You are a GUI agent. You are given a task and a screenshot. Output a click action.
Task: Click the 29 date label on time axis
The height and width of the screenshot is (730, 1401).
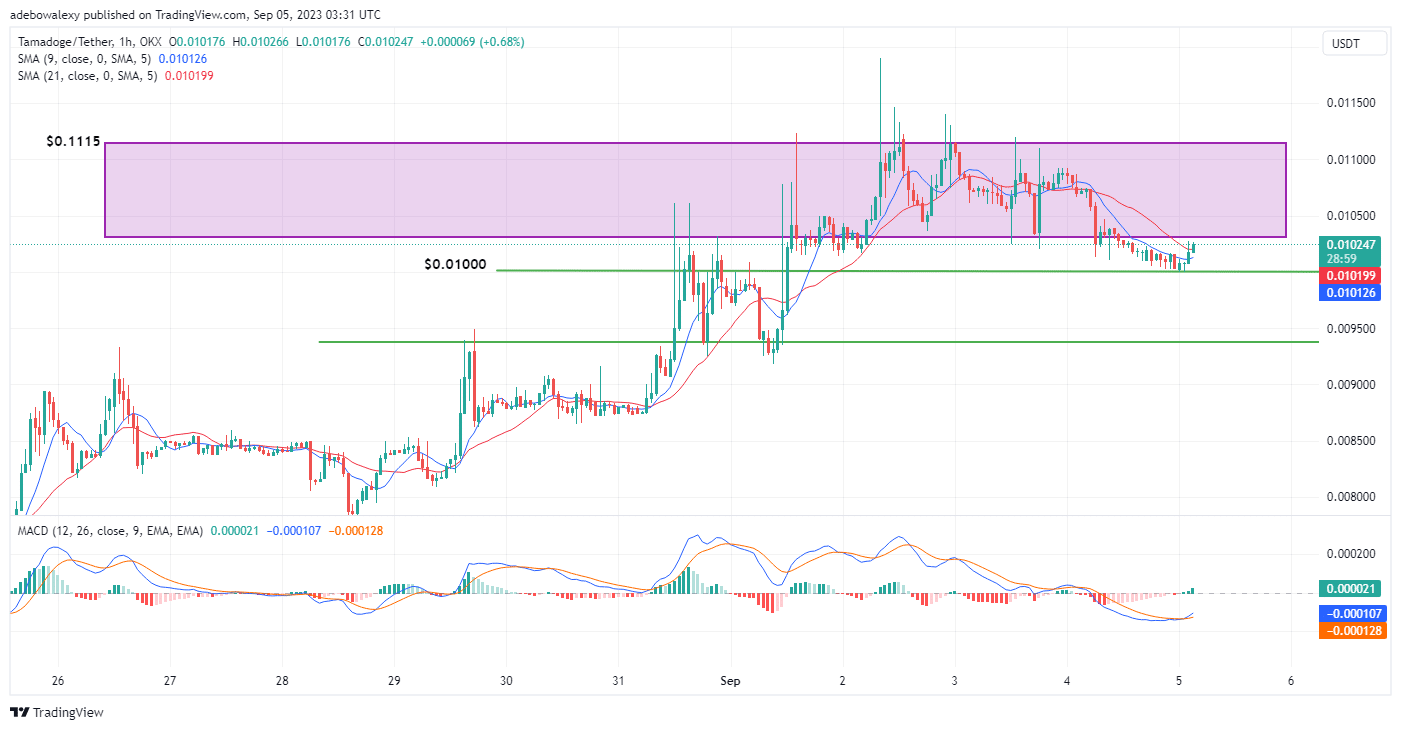coord(394,681)
